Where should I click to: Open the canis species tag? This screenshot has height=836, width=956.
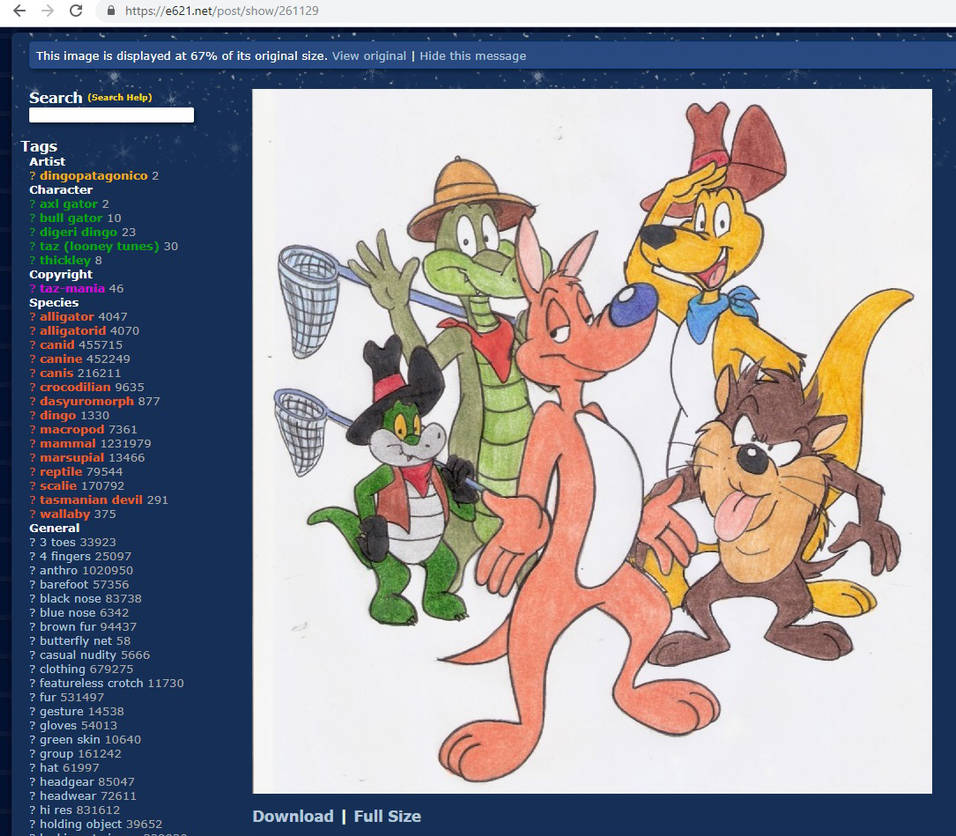pos(57,373)
